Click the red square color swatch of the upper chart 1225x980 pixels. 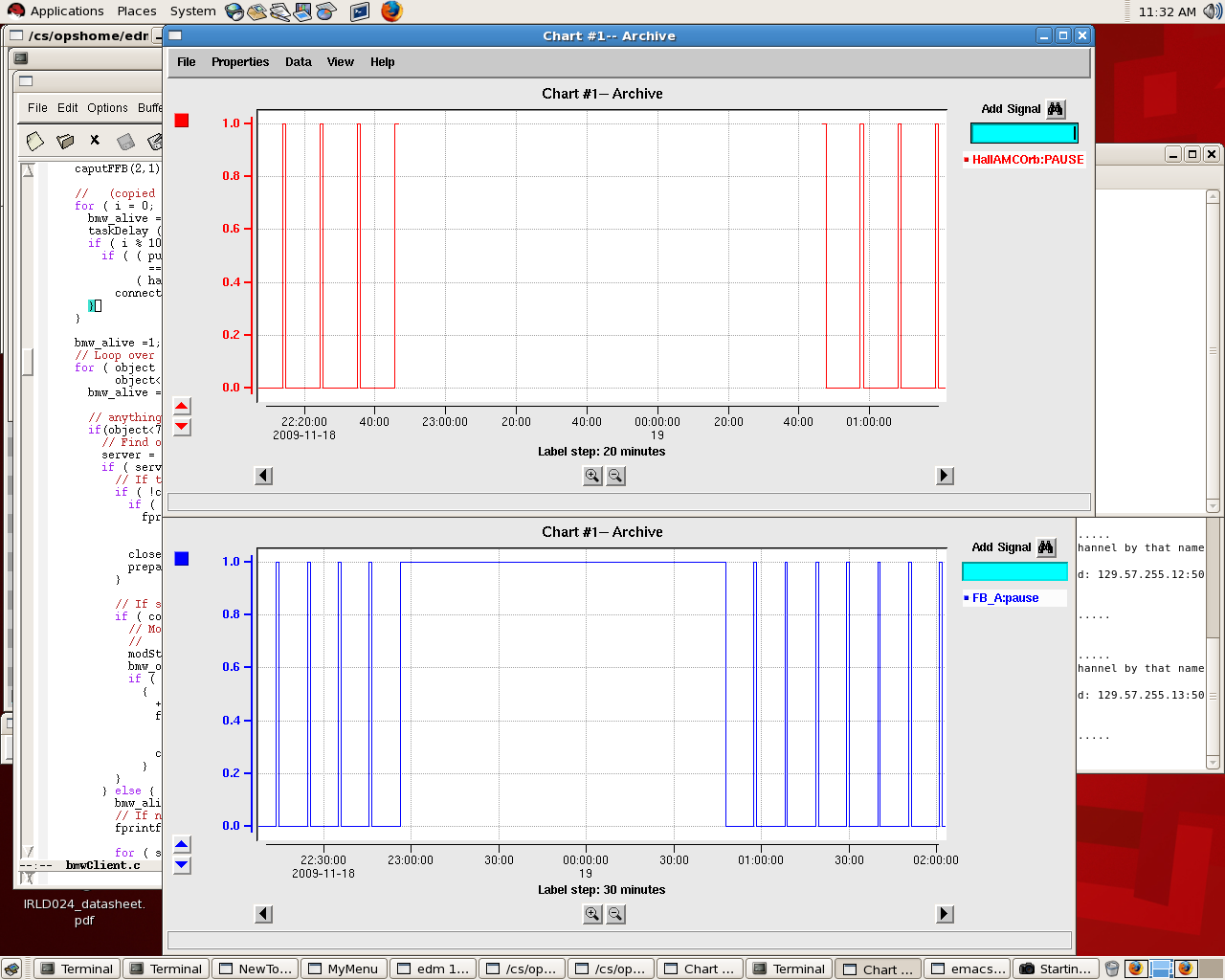point(182,121)
